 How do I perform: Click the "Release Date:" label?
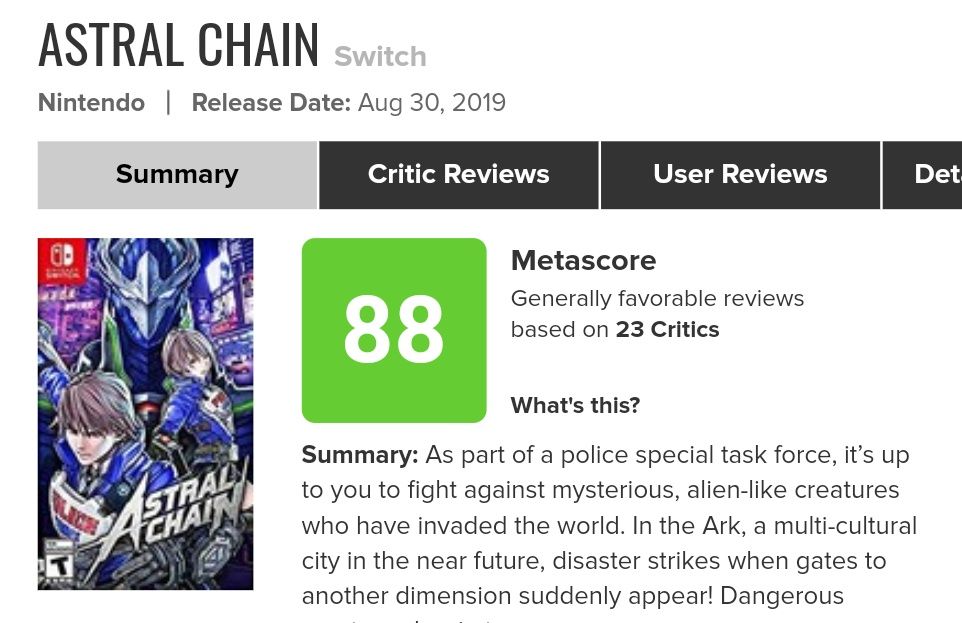coord(270,103)
